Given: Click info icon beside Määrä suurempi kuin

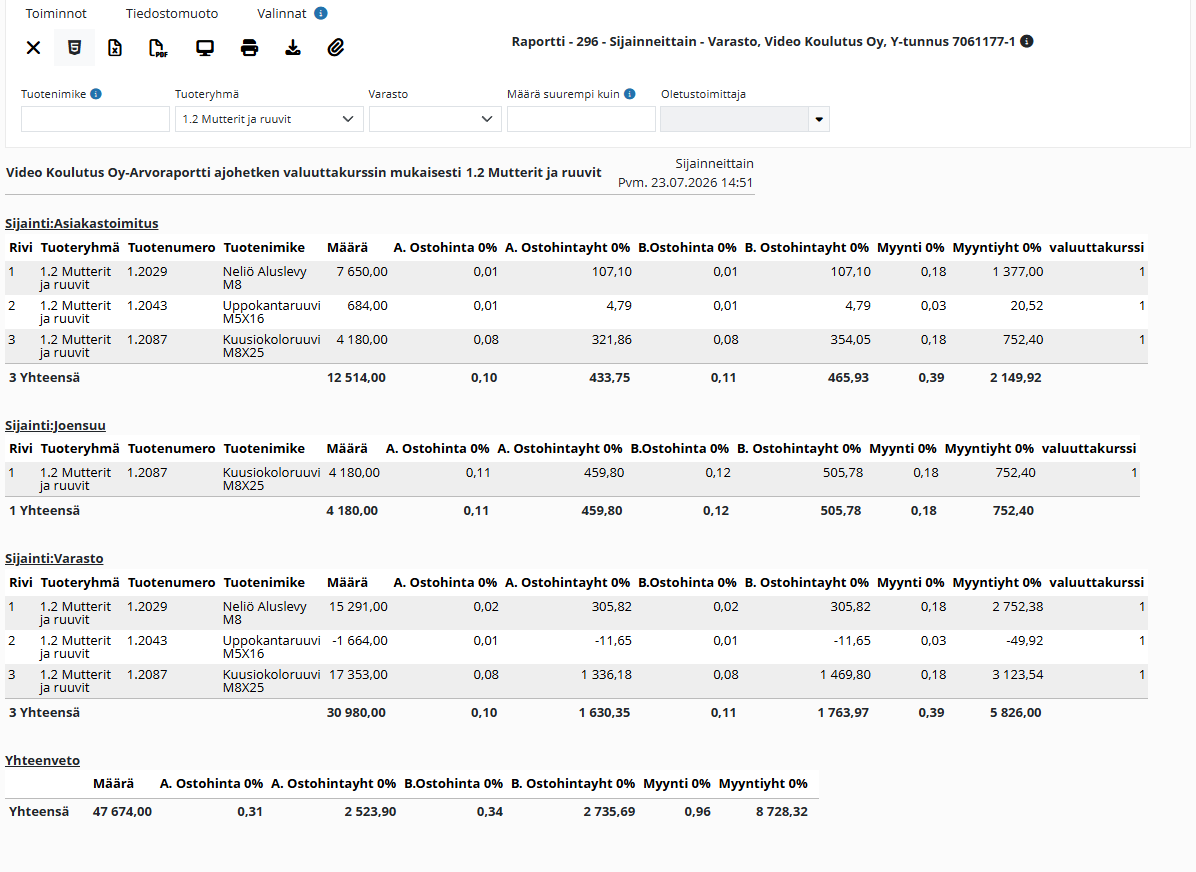Looking at the screenshot, I should (x=629, y=94).
